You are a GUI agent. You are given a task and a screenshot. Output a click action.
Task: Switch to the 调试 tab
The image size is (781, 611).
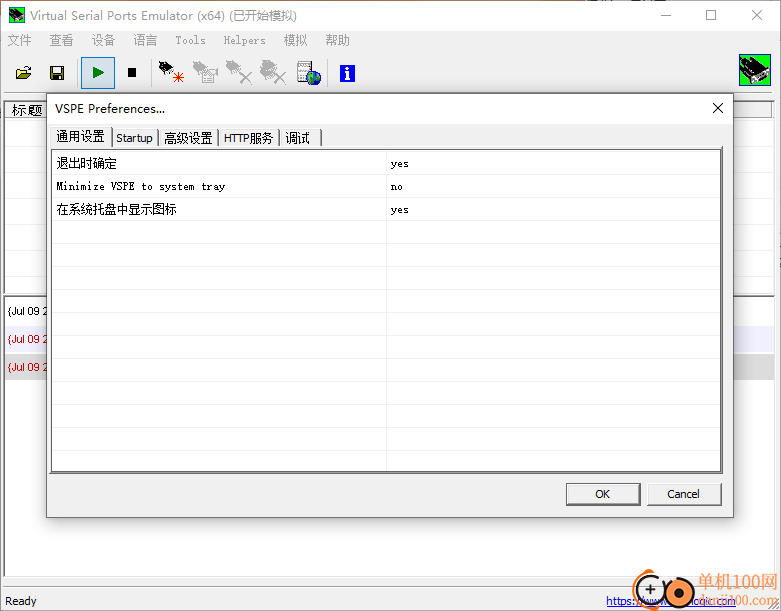pos(299,138)
